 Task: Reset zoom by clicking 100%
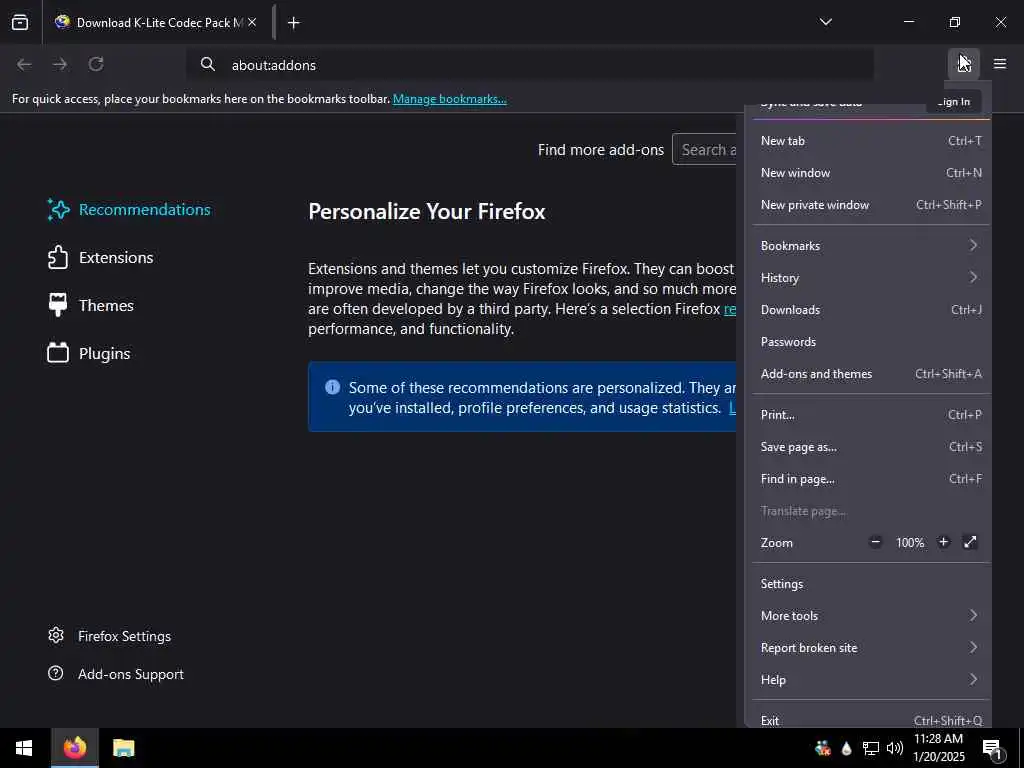(910, 543)
